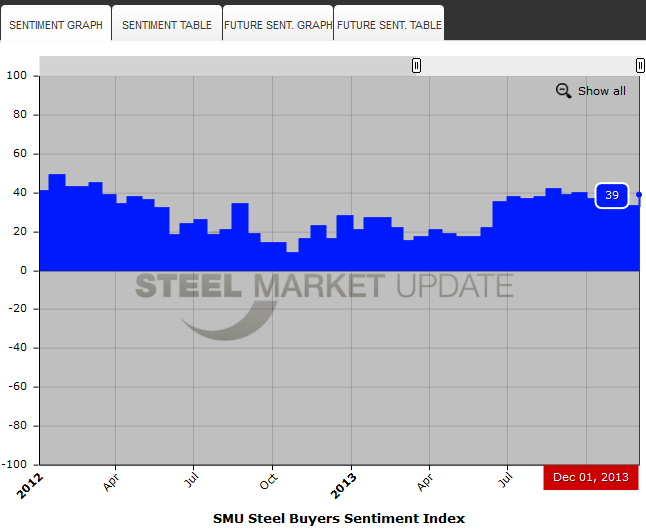Grab the left scrollbar grip handle
This screenshot has width=646, height=529.
(417, 66)
